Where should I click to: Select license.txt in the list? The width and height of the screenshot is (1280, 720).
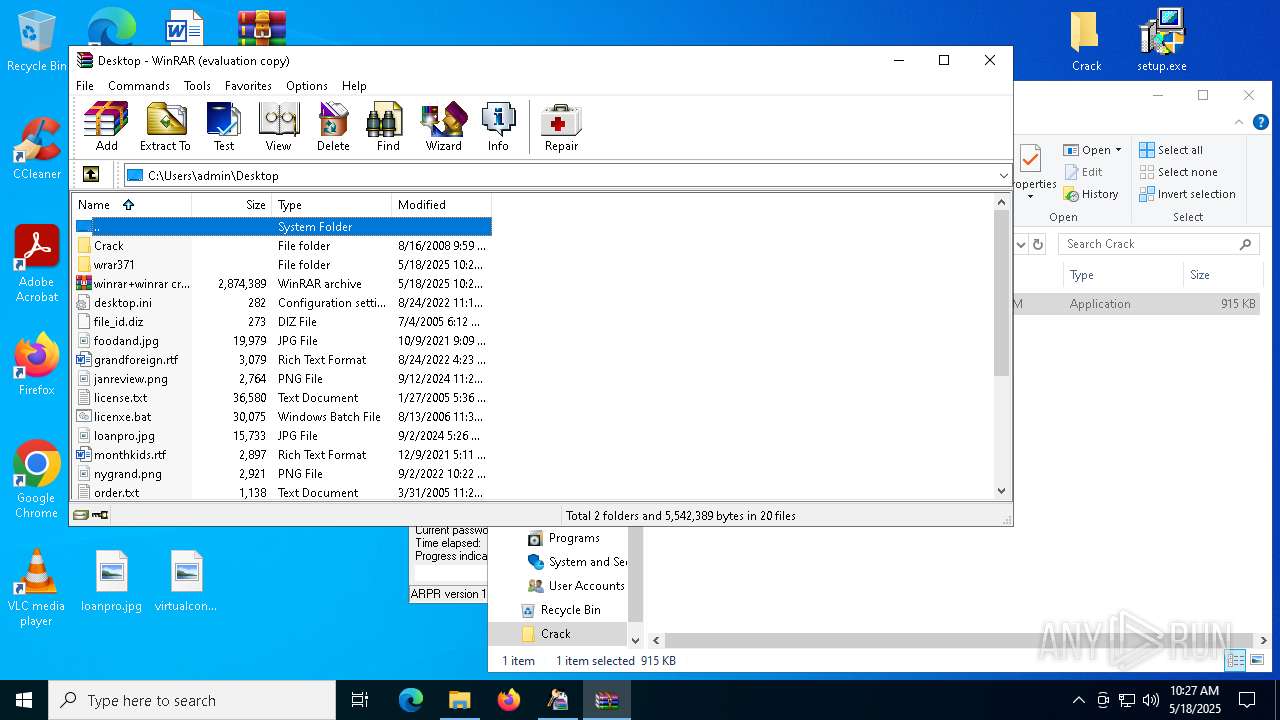pos(283,398)
